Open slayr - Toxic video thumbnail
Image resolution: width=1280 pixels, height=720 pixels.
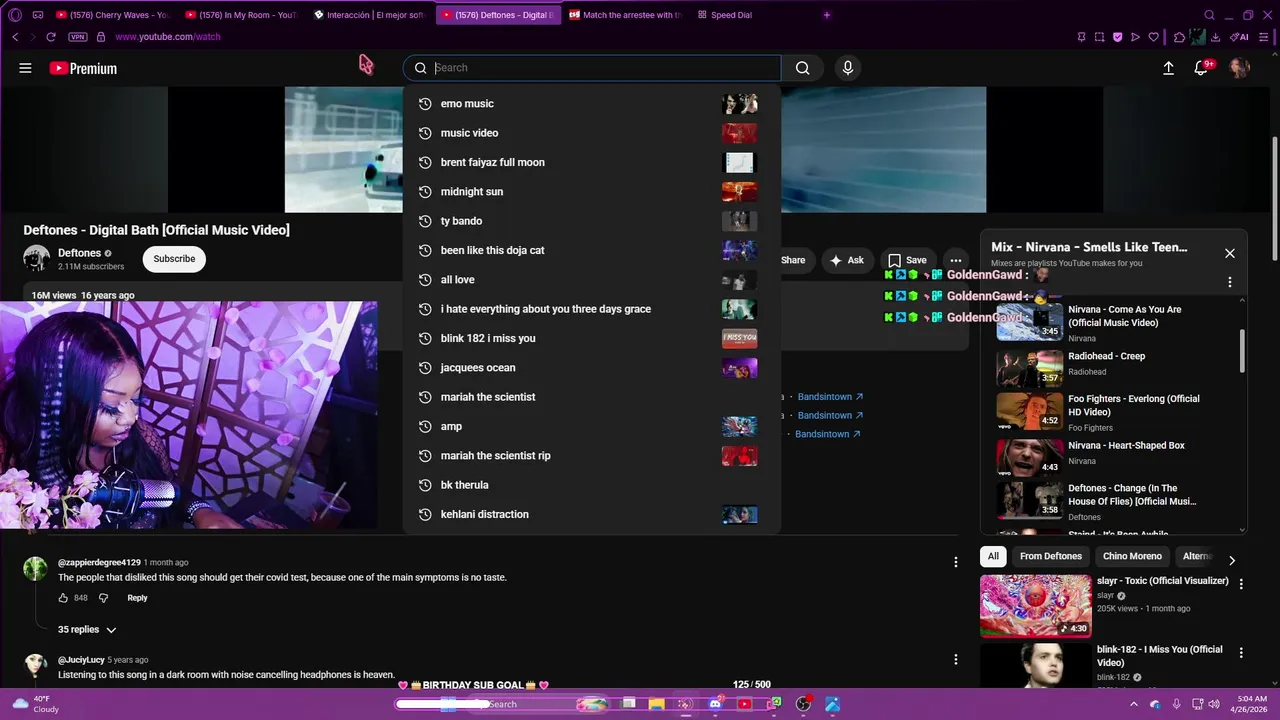1036,605
